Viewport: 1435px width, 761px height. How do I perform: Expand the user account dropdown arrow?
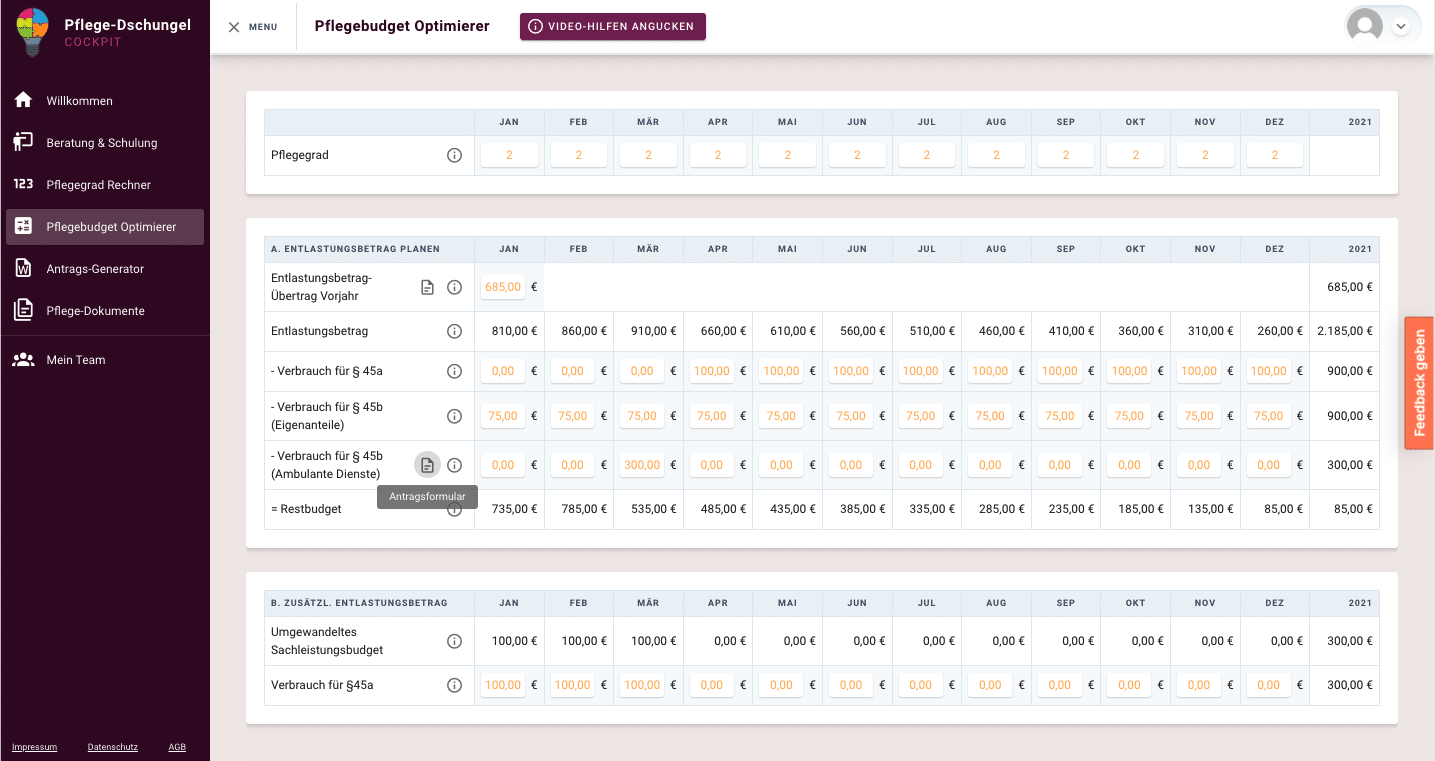click(1400, 27)
